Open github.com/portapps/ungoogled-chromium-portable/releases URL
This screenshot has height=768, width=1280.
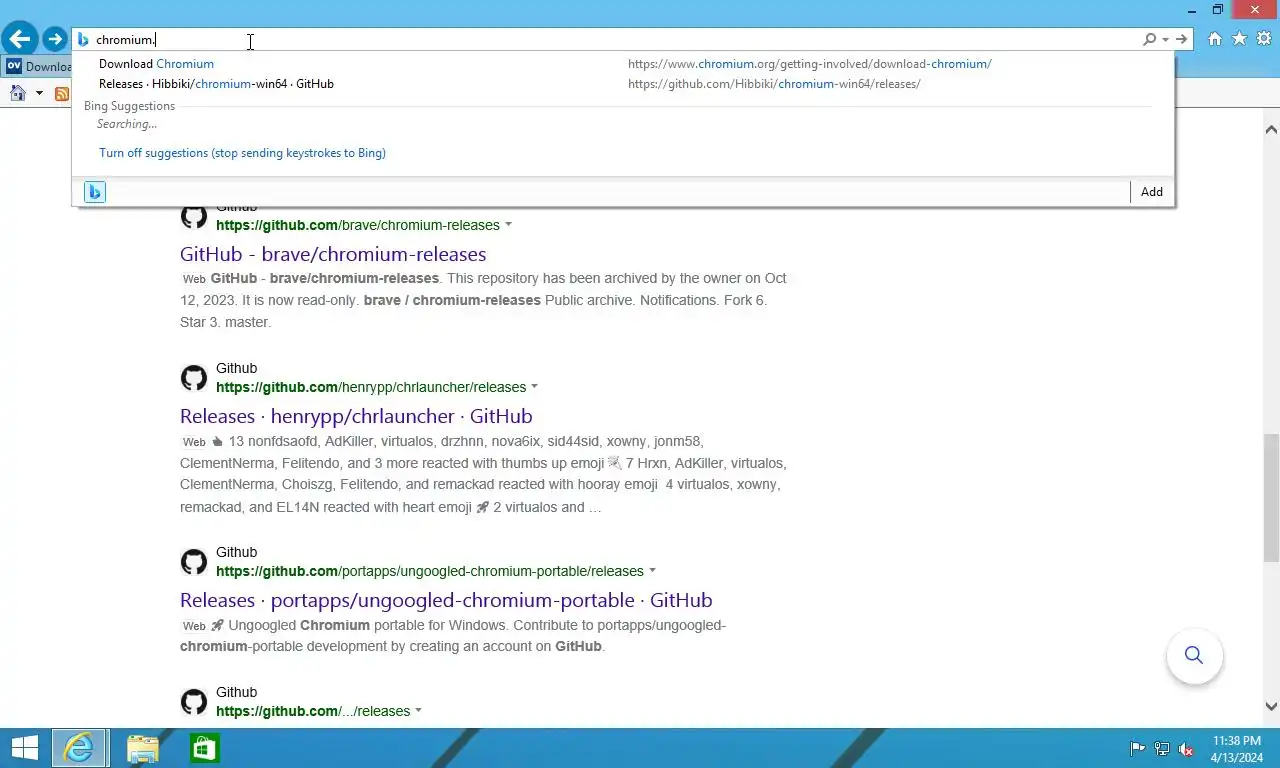430,571
